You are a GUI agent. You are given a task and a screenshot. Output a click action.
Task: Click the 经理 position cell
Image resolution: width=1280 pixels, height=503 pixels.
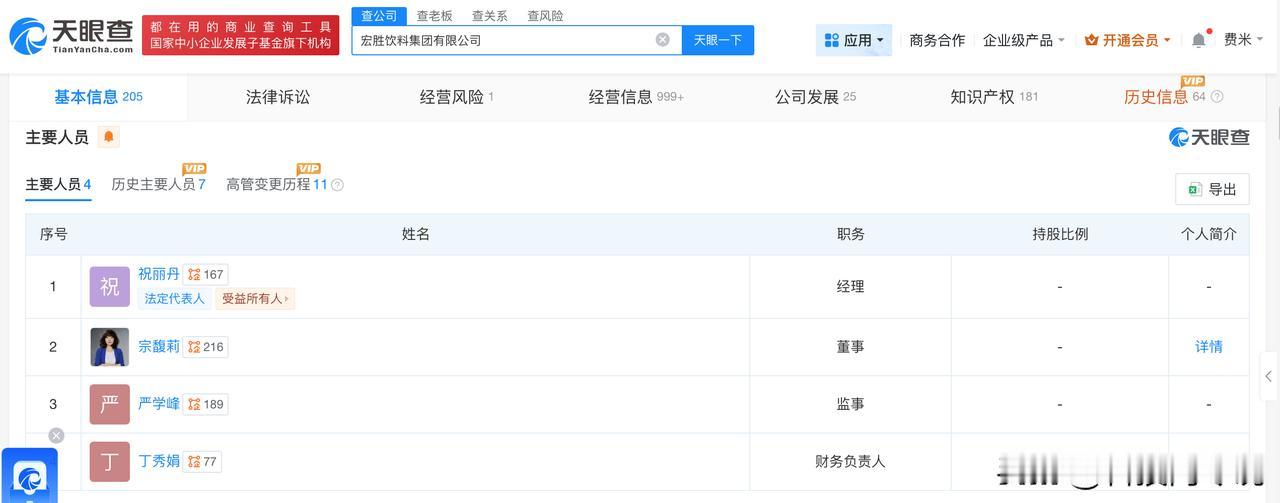pyautogui.click(x=850, y=286)
